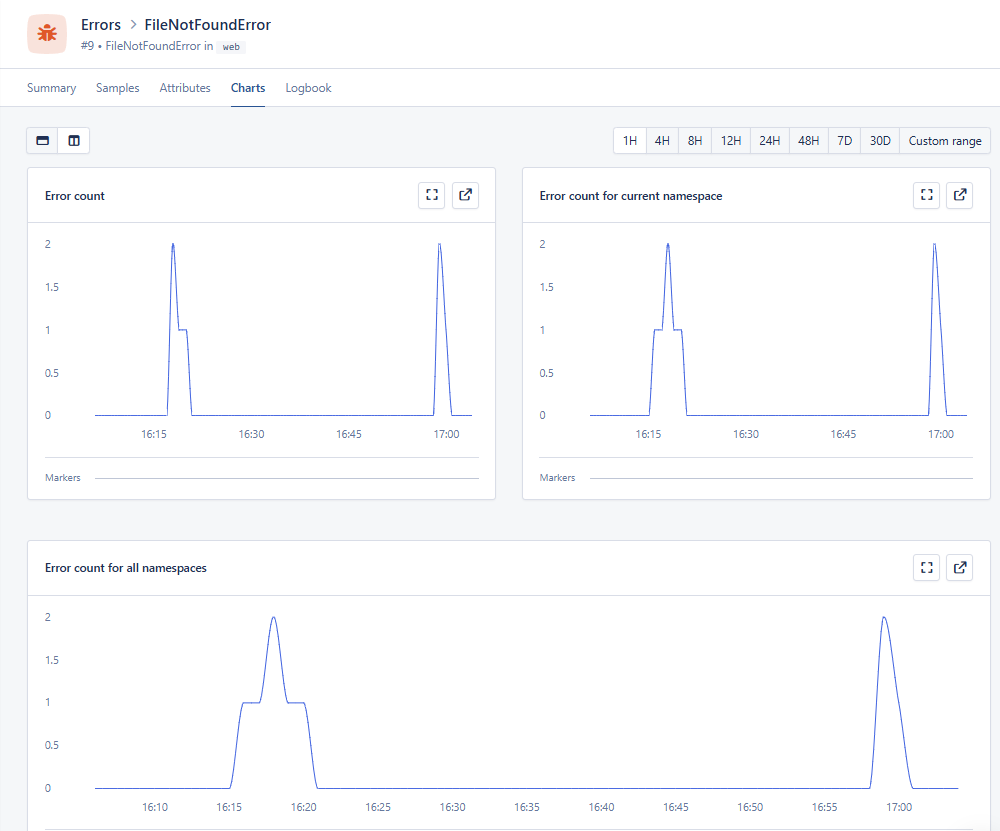Switch to the 1H time range
This screenshot has width=1000, height=831.
click(630, 140)
